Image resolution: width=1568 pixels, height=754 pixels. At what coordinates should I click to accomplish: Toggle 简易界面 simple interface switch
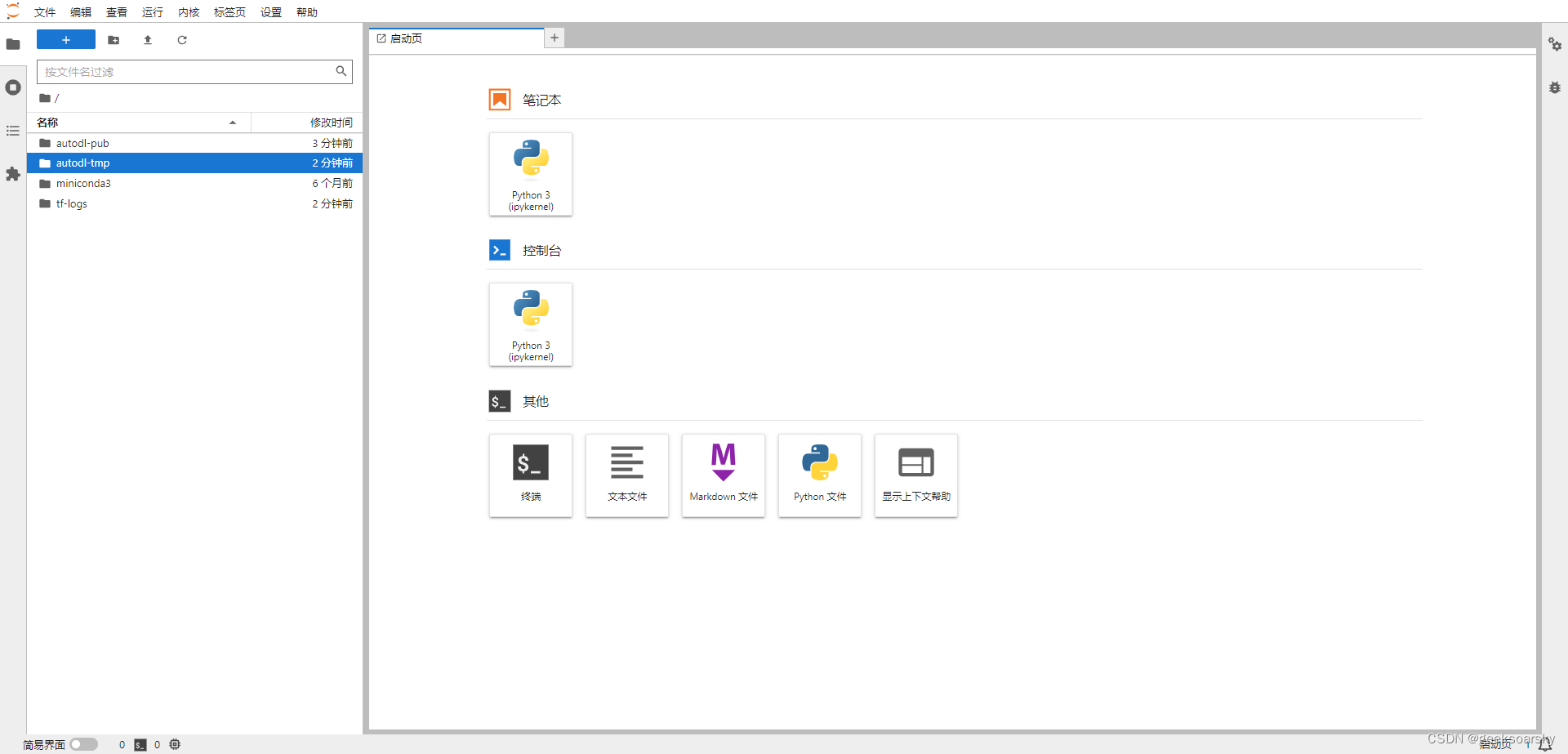coord(83,744)
